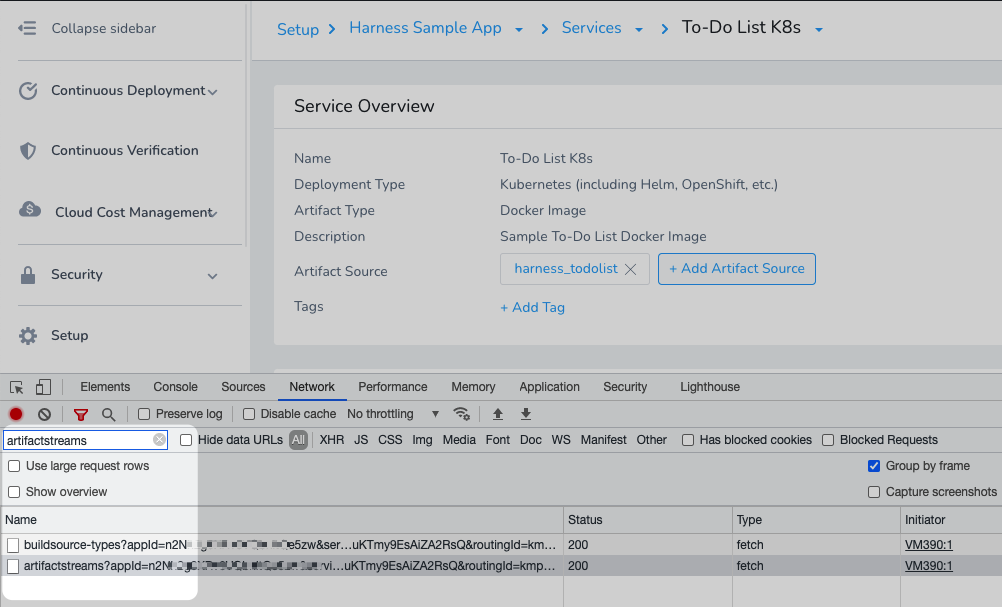Activate the DevTools element inspector icon

(x=17, y=387)
